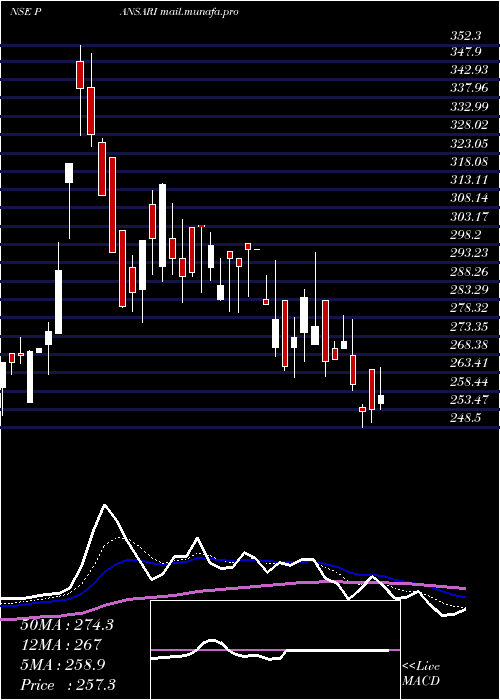Click the 328.02 price axis label

click(x=469, y=125)
